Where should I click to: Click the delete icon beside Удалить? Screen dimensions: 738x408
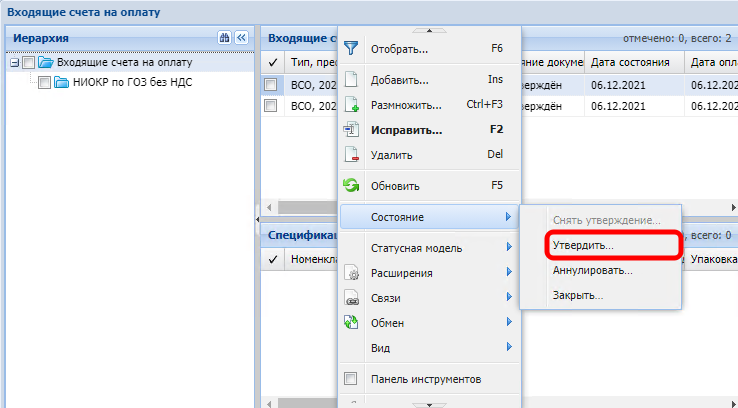351,154
